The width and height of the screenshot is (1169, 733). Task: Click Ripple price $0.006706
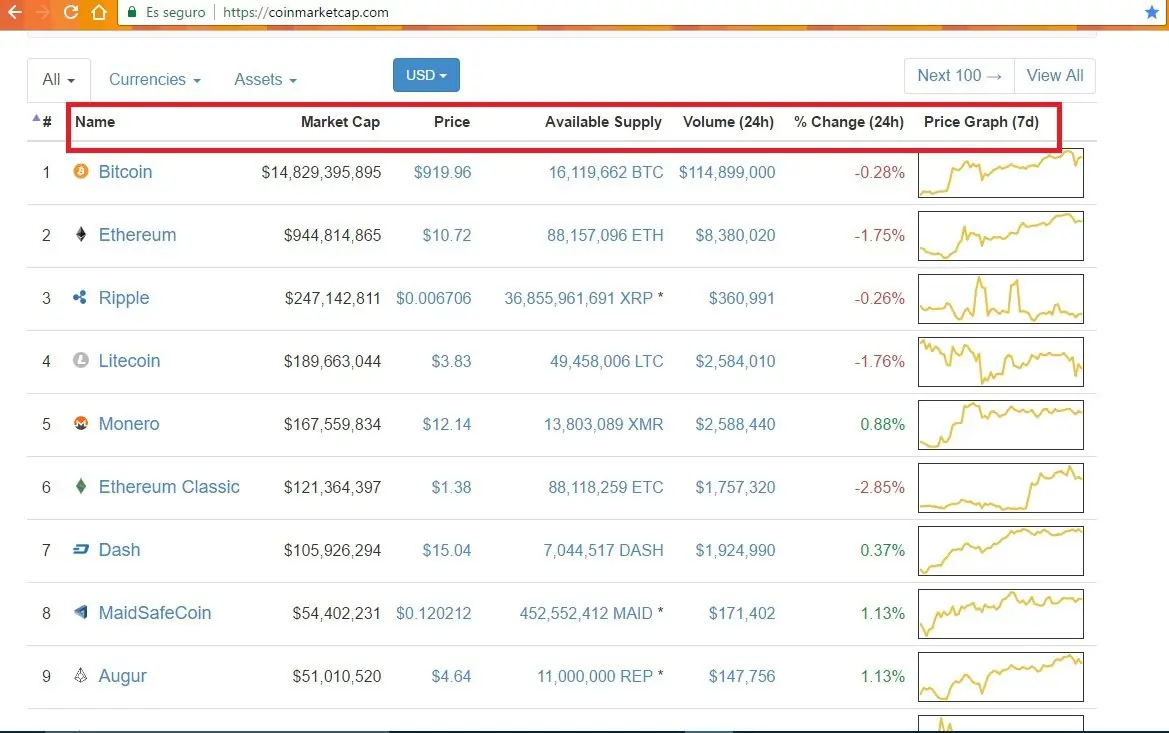433,298
